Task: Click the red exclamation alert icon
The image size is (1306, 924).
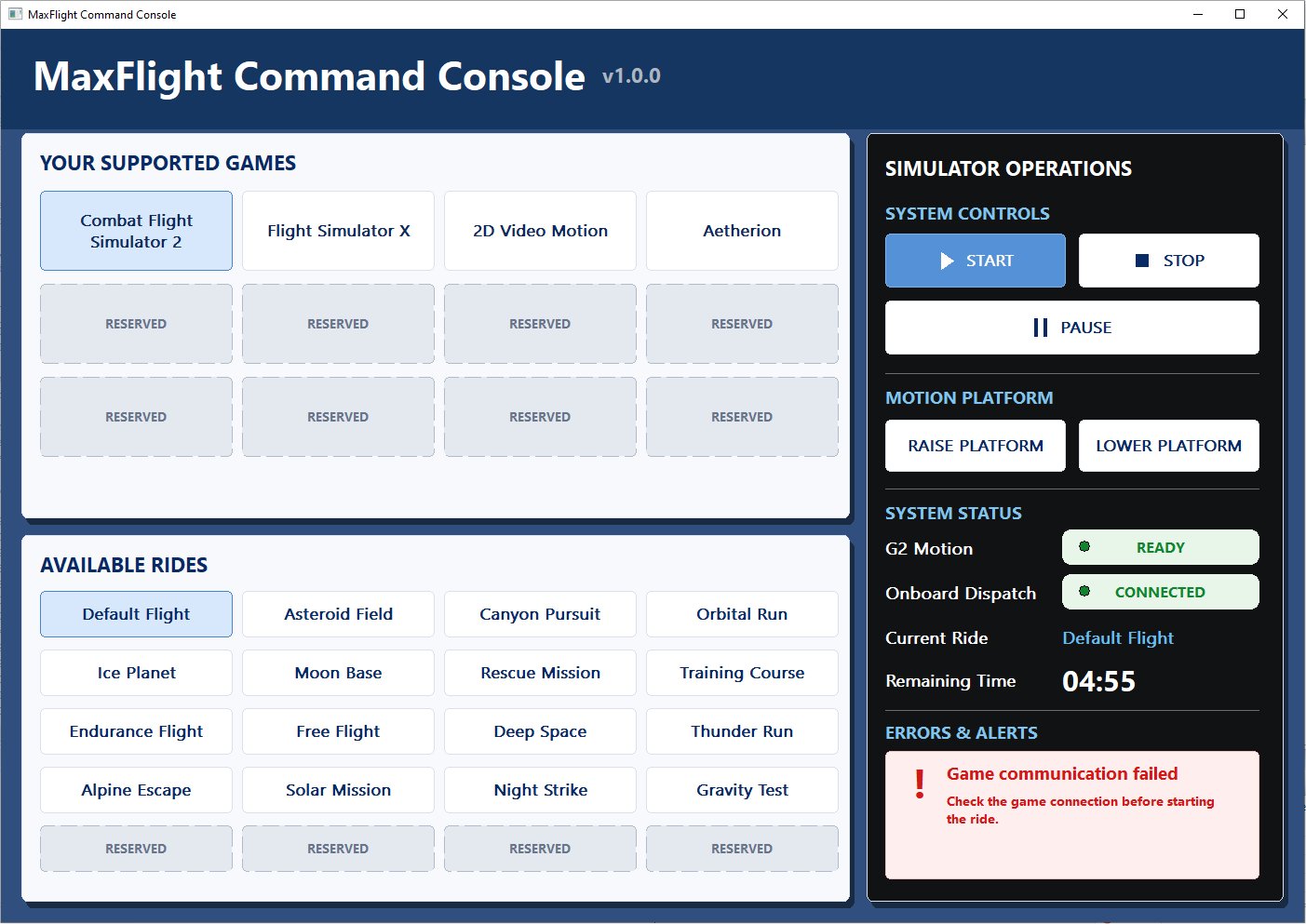Action: 920,784
